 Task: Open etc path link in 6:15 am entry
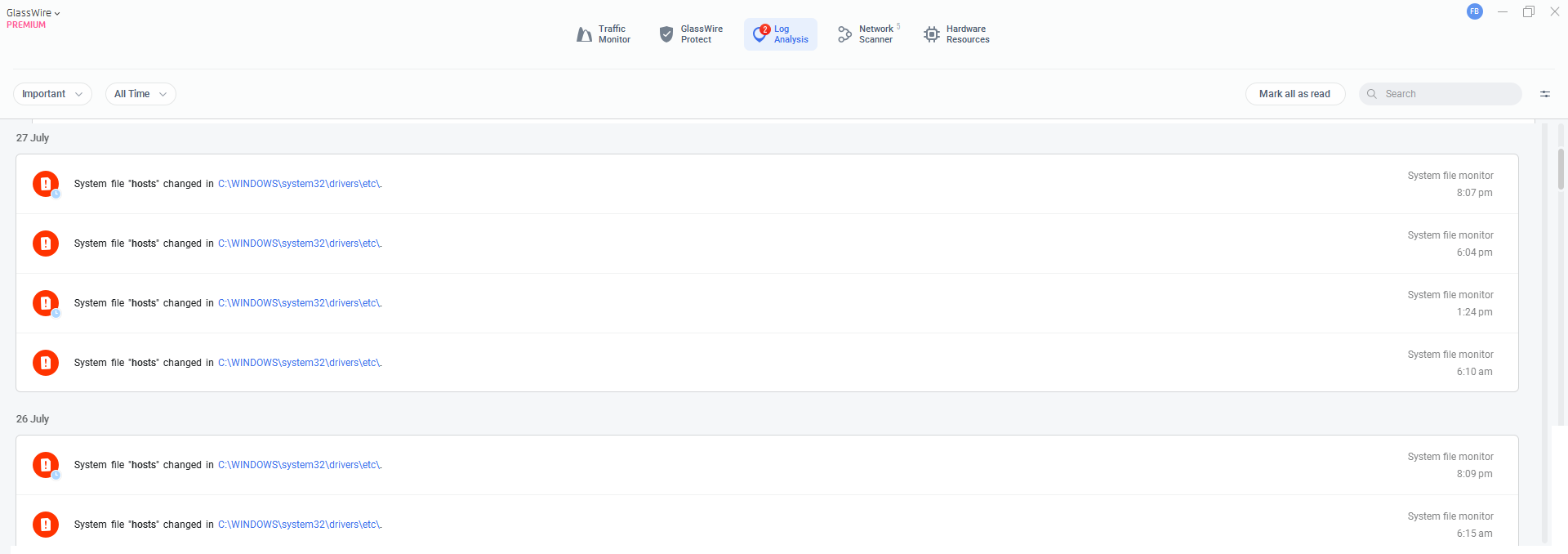tap(299, 525)
